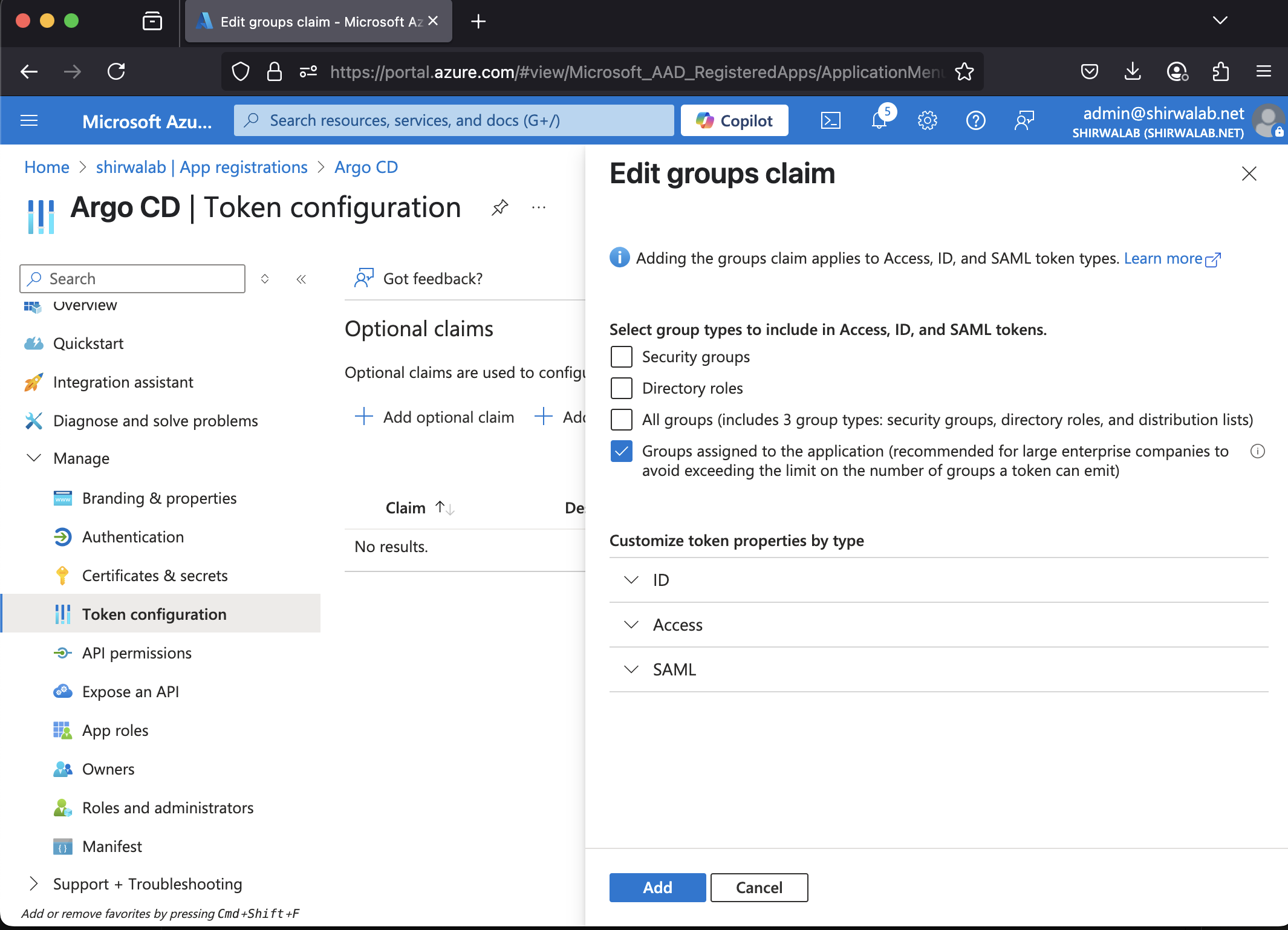Open the notifications bell

[879, 120]
